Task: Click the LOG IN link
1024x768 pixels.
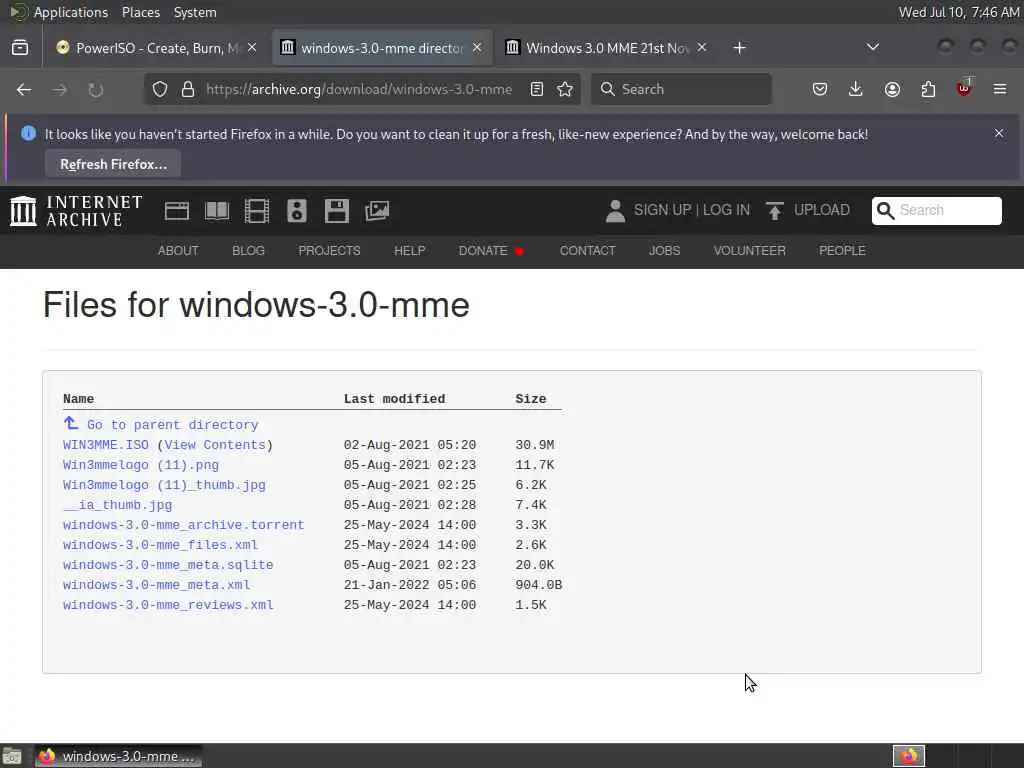Action: pyautogui.click(x=726, y=210)
